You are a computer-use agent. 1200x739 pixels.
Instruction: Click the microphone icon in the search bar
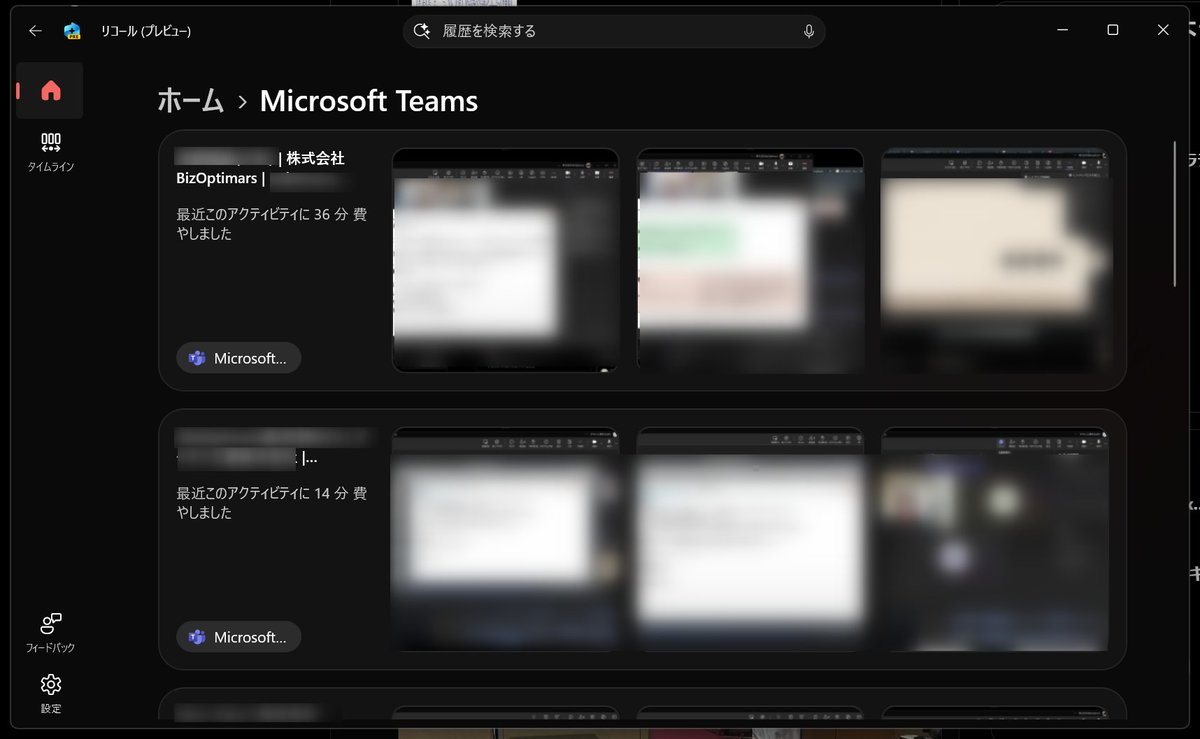tap(808, 31)
